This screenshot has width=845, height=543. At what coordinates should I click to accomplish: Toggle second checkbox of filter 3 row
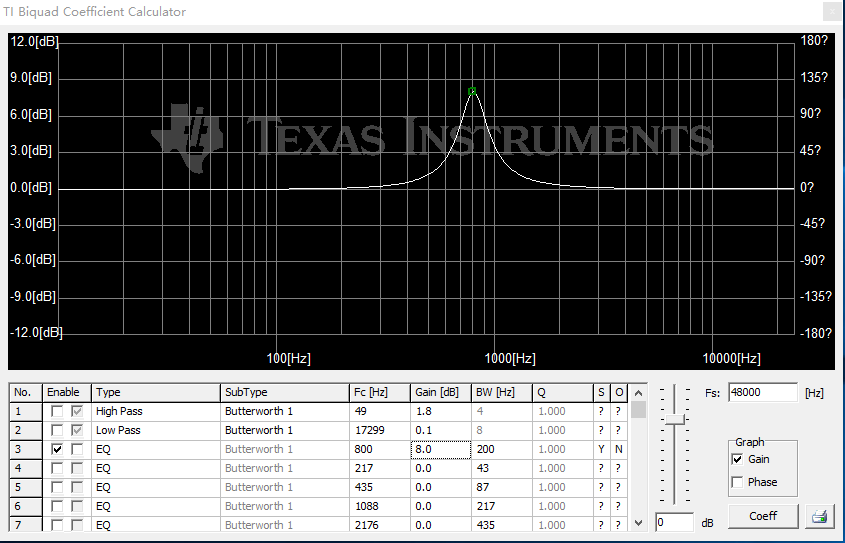click(x=77, y=449)
